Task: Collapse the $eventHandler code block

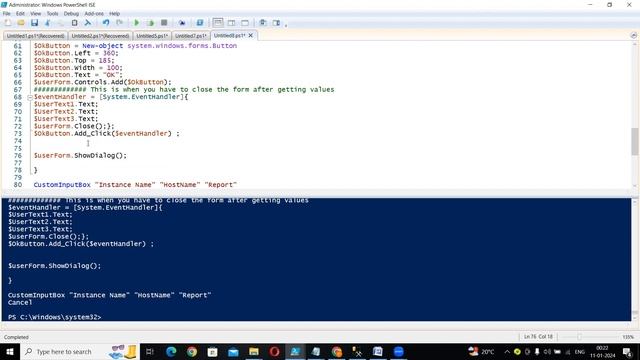Action: point(30,97)
